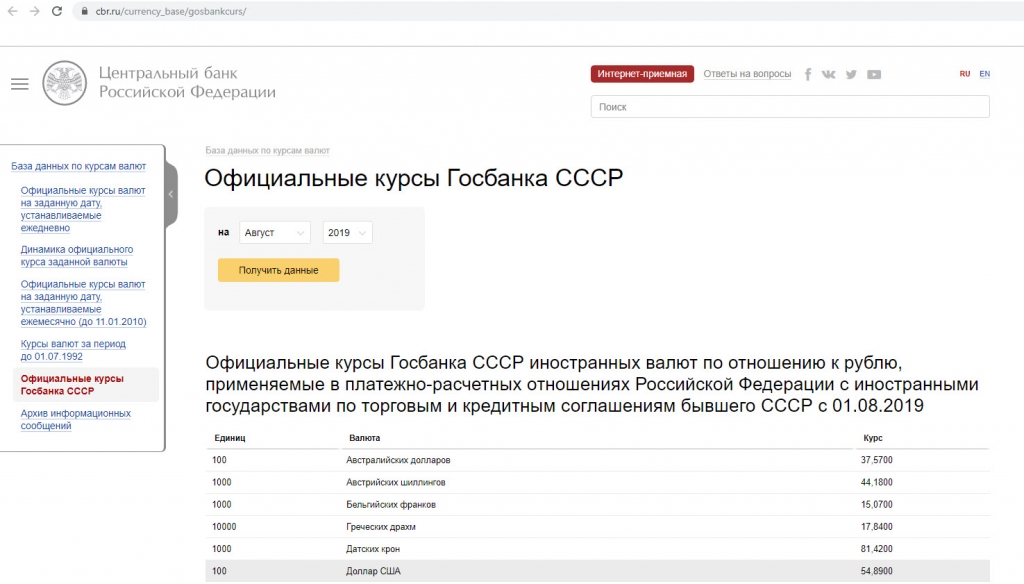Viewport: 1024px width, 584px height.
Task: Open the Ответы на вопросы link
Action: tap(747, 74)
